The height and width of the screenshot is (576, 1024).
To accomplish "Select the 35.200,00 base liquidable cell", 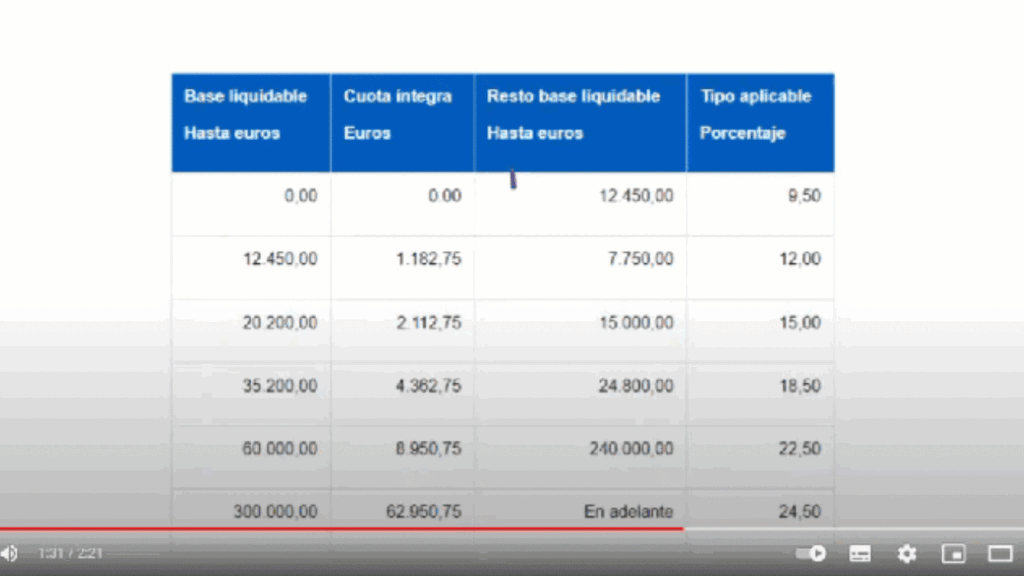I will (251, 394).
